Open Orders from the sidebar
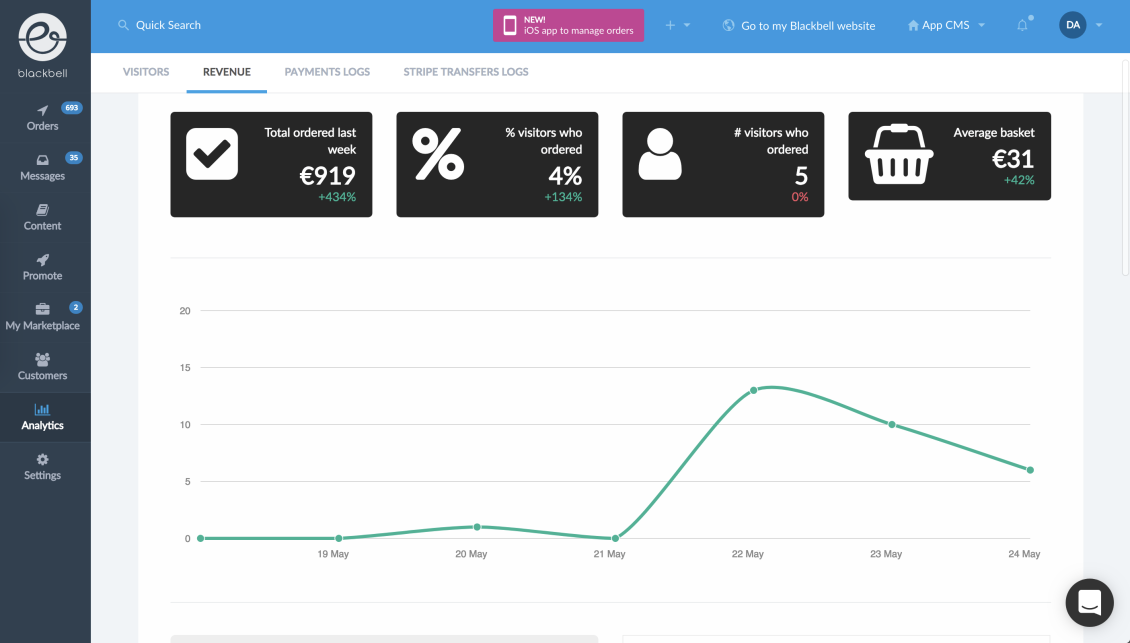Image resolution: width=1130 pixels, height=643 pixels. coord(43,117)
